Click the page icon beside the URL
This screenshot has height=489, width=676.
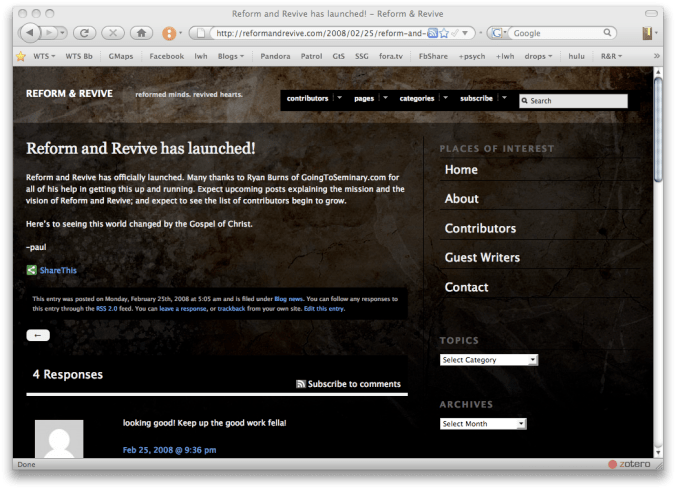click(x=200, y=33)
